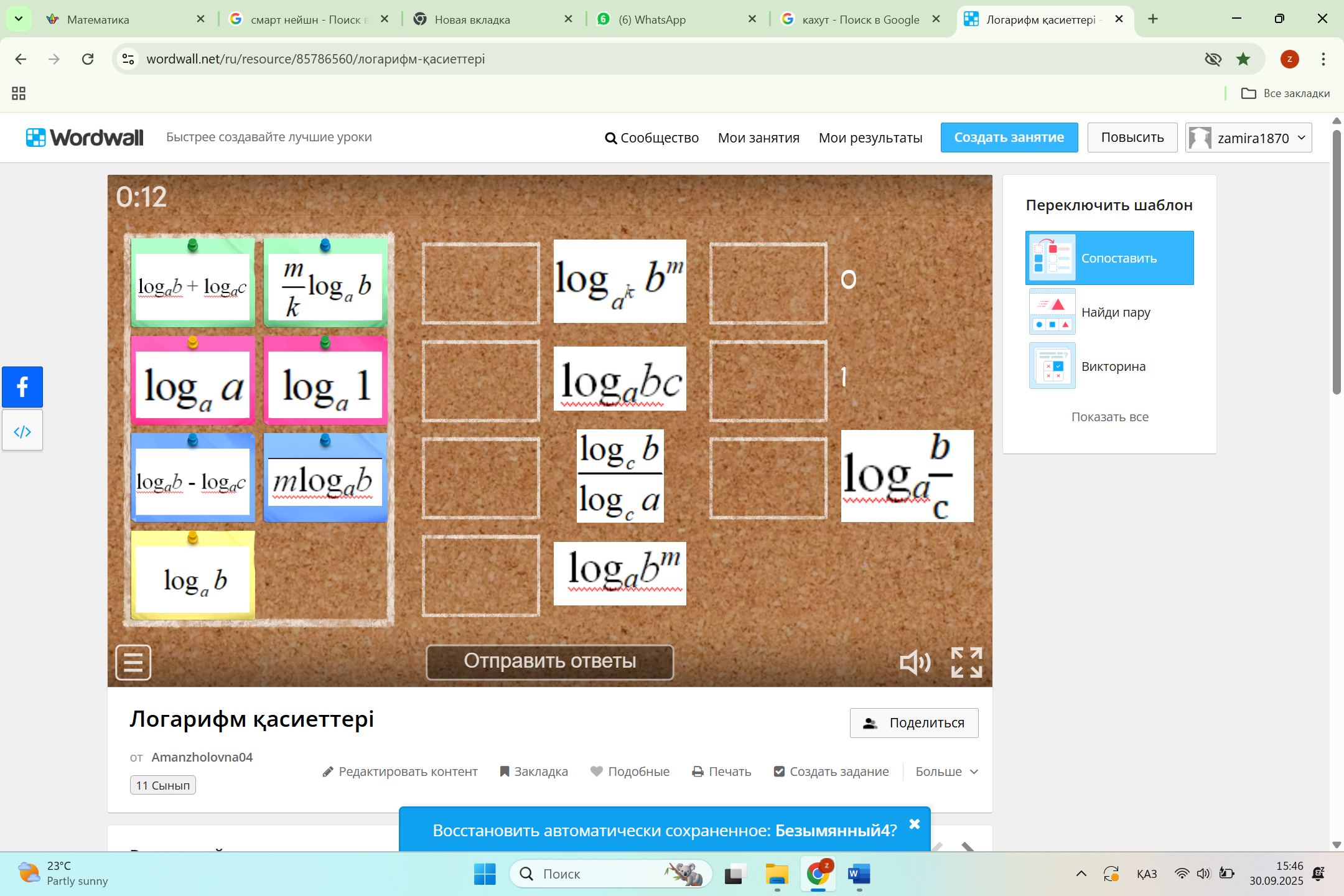Click the Создать занятие button
Screen dimensions: 1344x896
click(x=1009, y=138)
